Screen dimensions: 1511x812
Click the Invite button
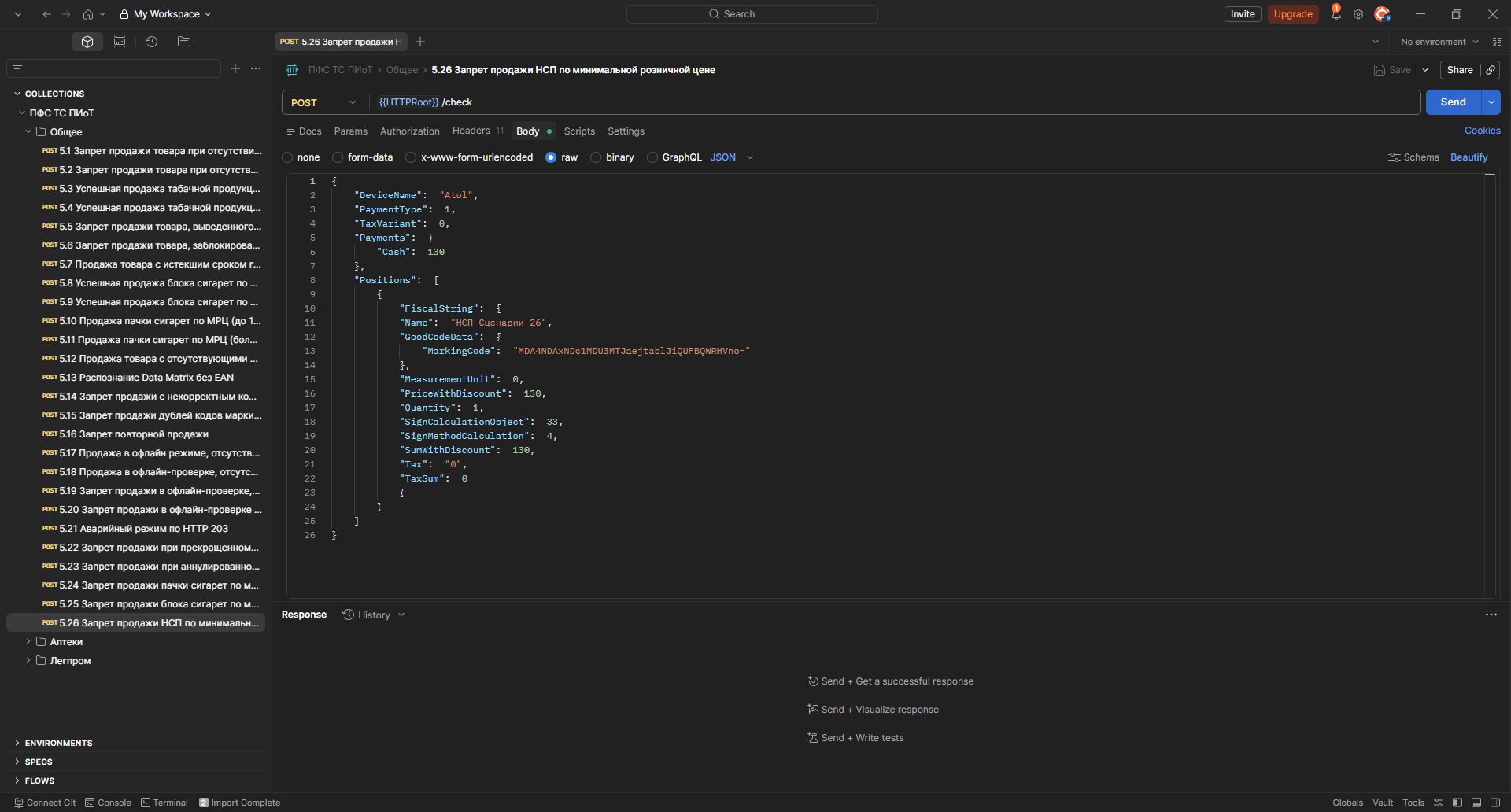click(1243, 14)
